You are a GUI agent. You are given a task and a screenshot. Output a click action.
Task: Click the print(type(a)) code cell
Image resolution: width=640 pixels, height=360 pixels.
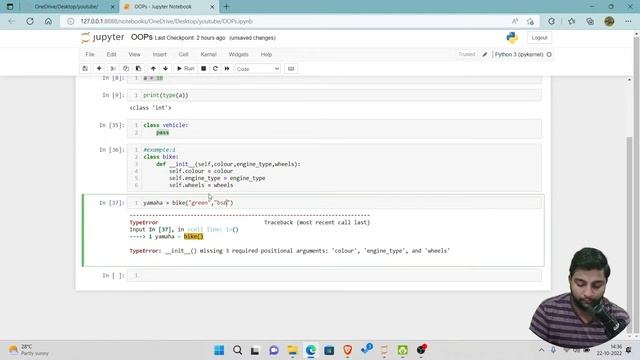coord(334,95)
